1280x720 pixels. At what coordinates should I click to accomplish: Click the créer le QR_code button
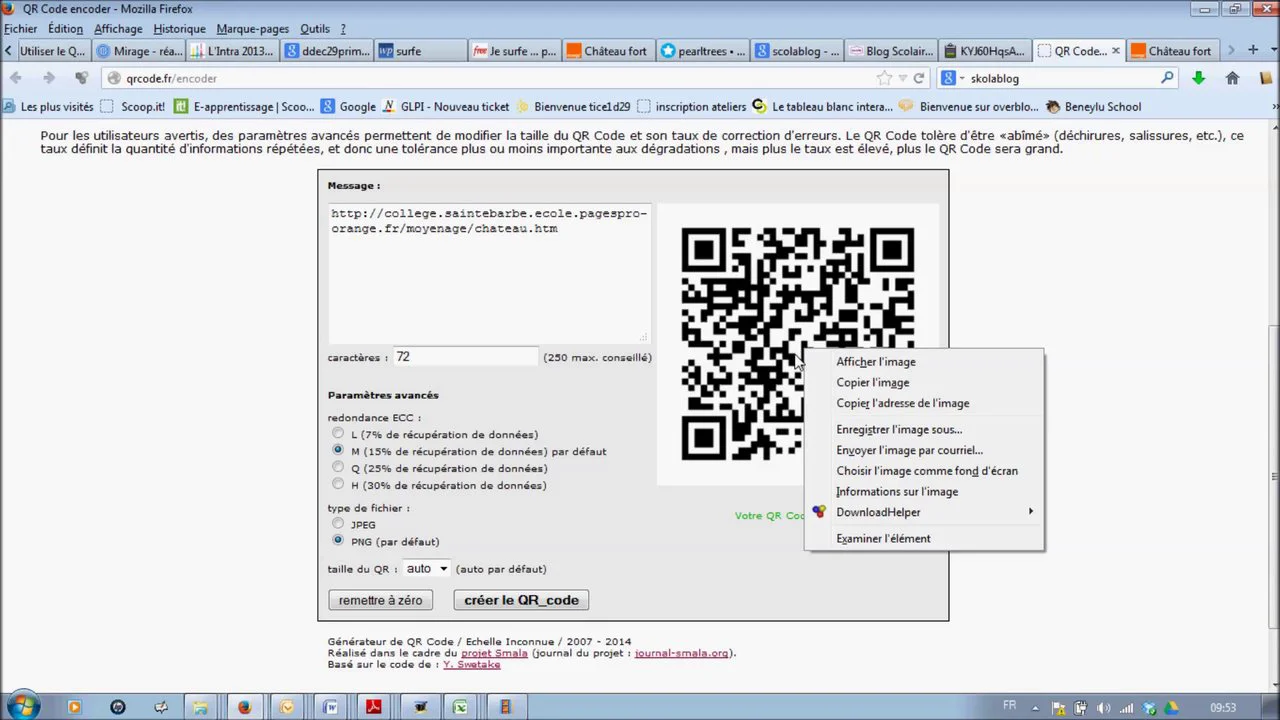click(x=521, y=600)
